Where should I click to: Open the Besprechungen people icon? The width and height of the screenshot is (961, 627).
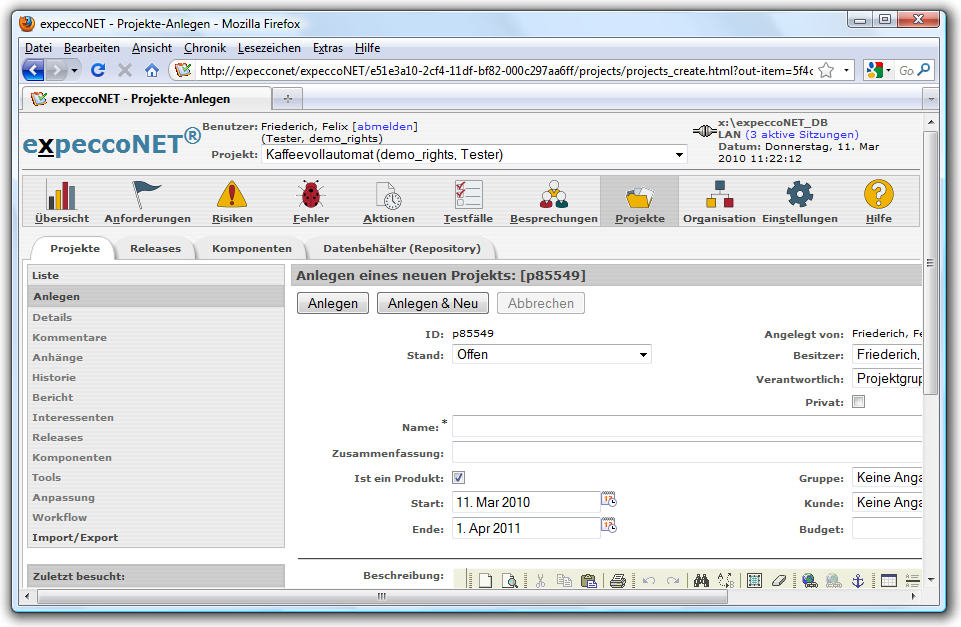coord(553,195)
